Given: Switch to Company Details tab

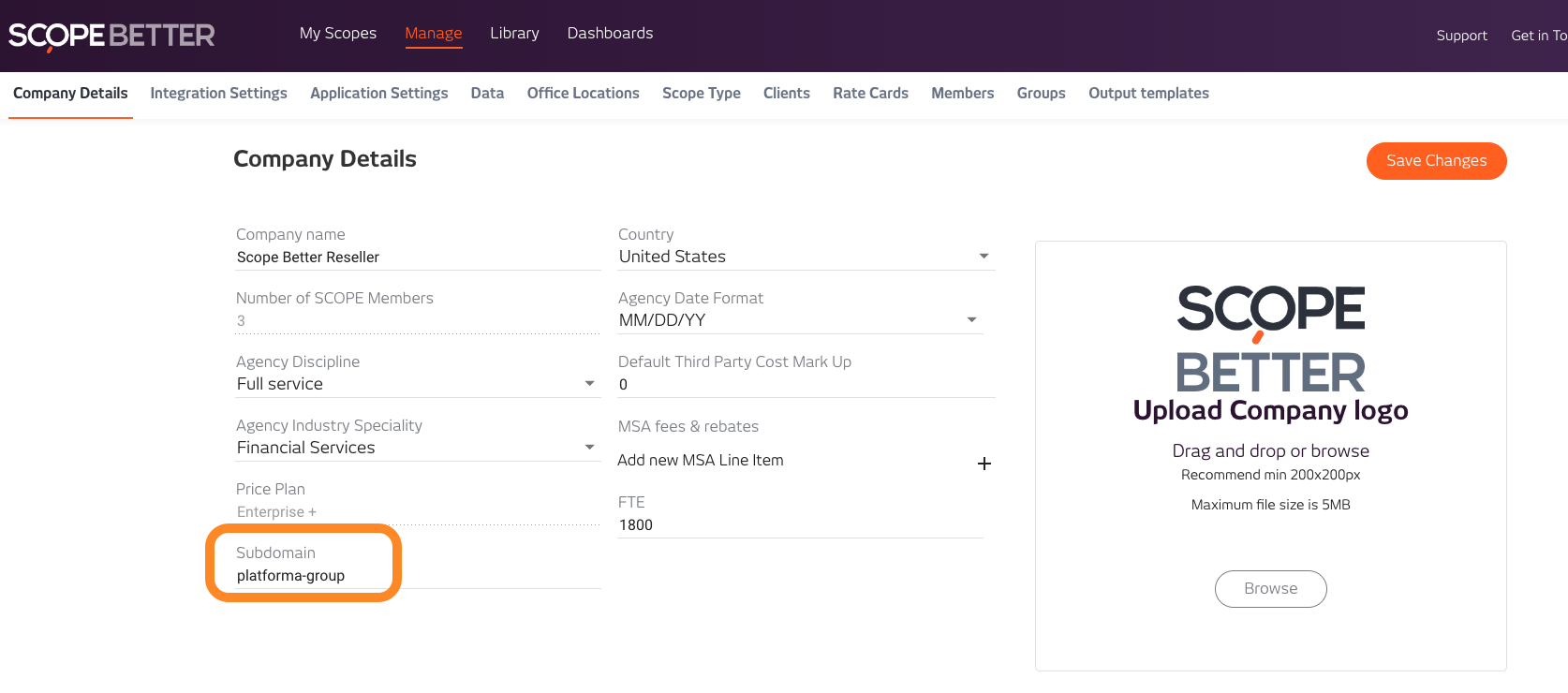Looking at the screenshot, I should (70, 94).
